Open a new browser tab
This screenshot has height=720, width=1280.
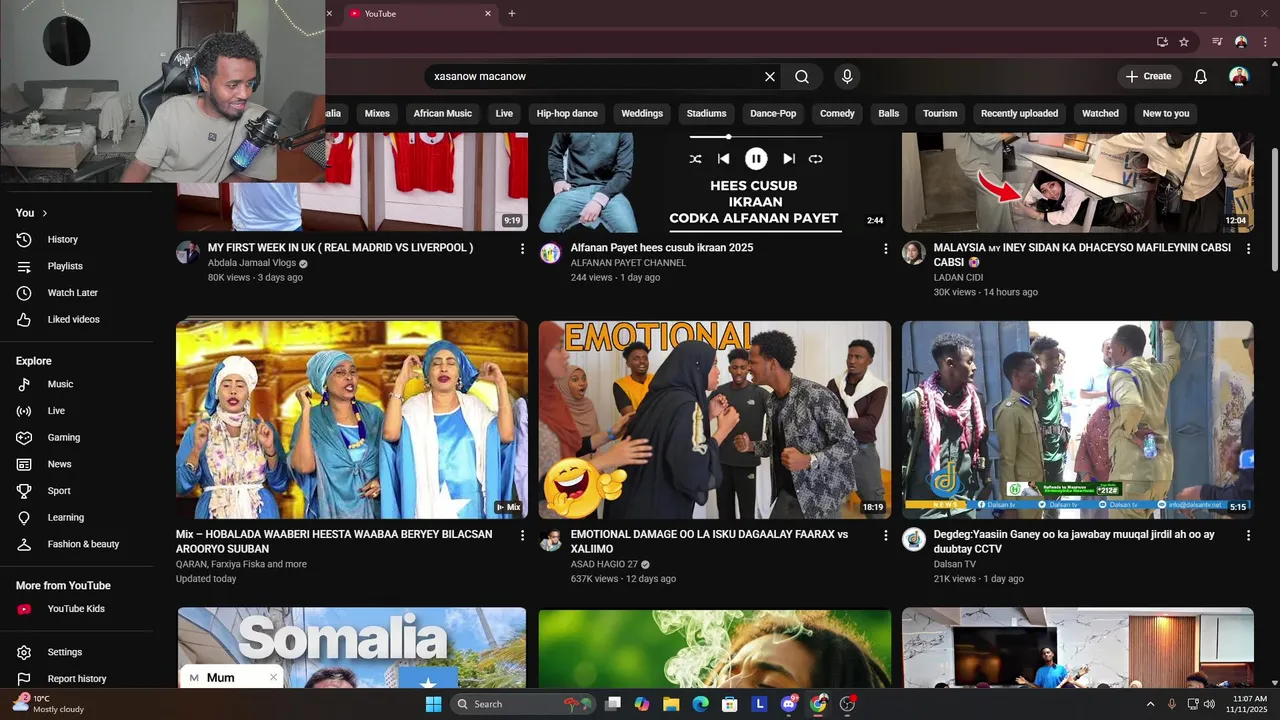point(512,14)
